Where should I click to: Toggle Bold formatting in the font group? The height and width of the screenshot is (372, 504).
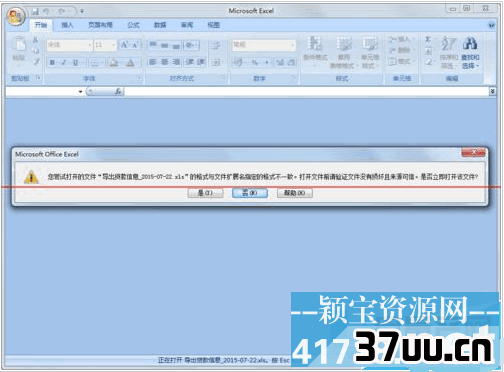[x=52, y=63]
